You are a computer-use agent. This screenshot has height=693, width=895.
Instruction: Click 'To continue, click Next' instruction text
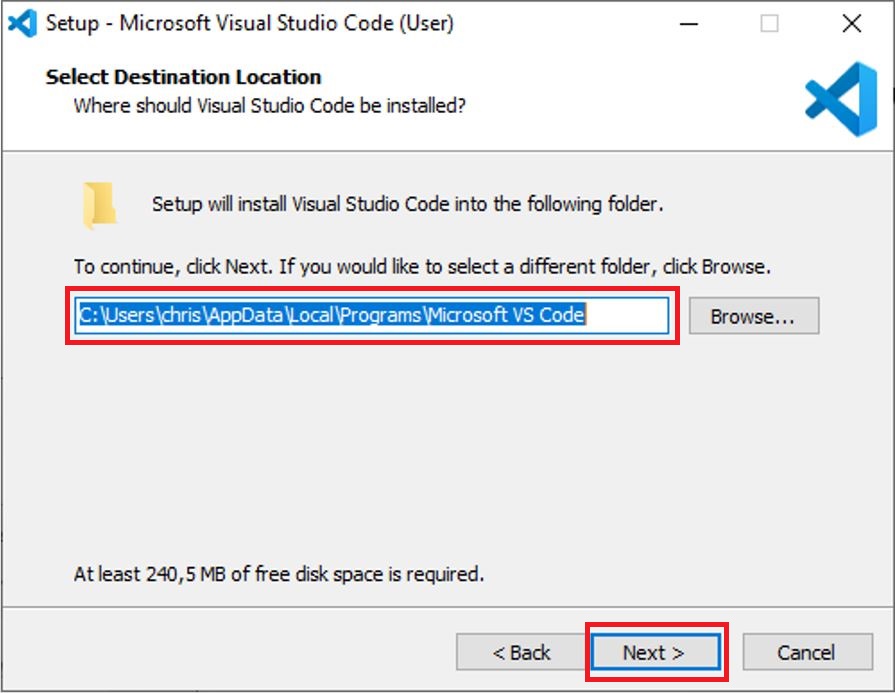tap(422, 267)
